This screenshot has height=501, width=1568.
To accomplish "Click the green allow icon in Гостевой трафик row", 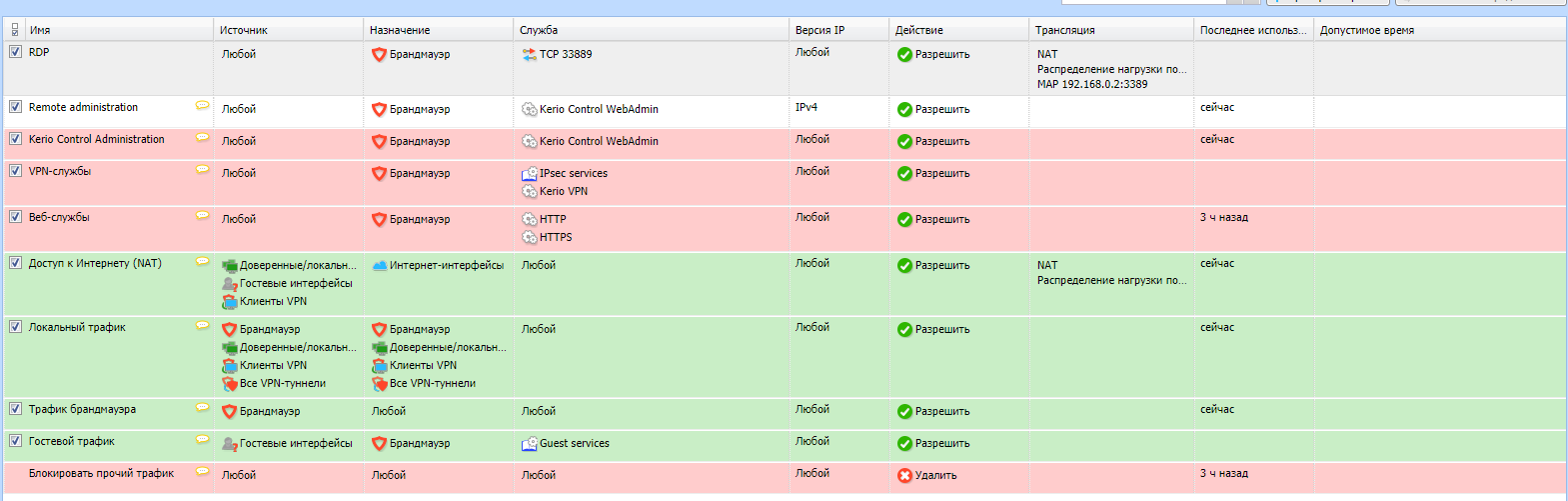I will click(x=904, y=443).
